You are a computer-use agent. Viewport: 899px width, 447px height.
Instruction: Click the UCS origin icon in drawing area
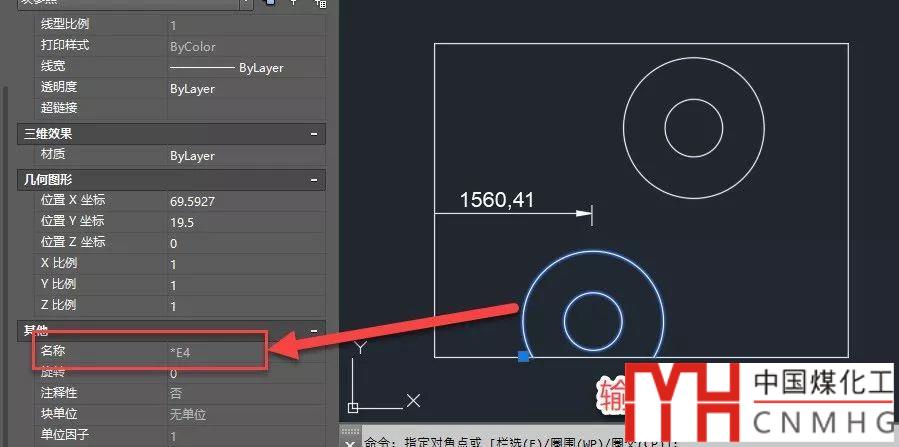click(x=353, y=407)
